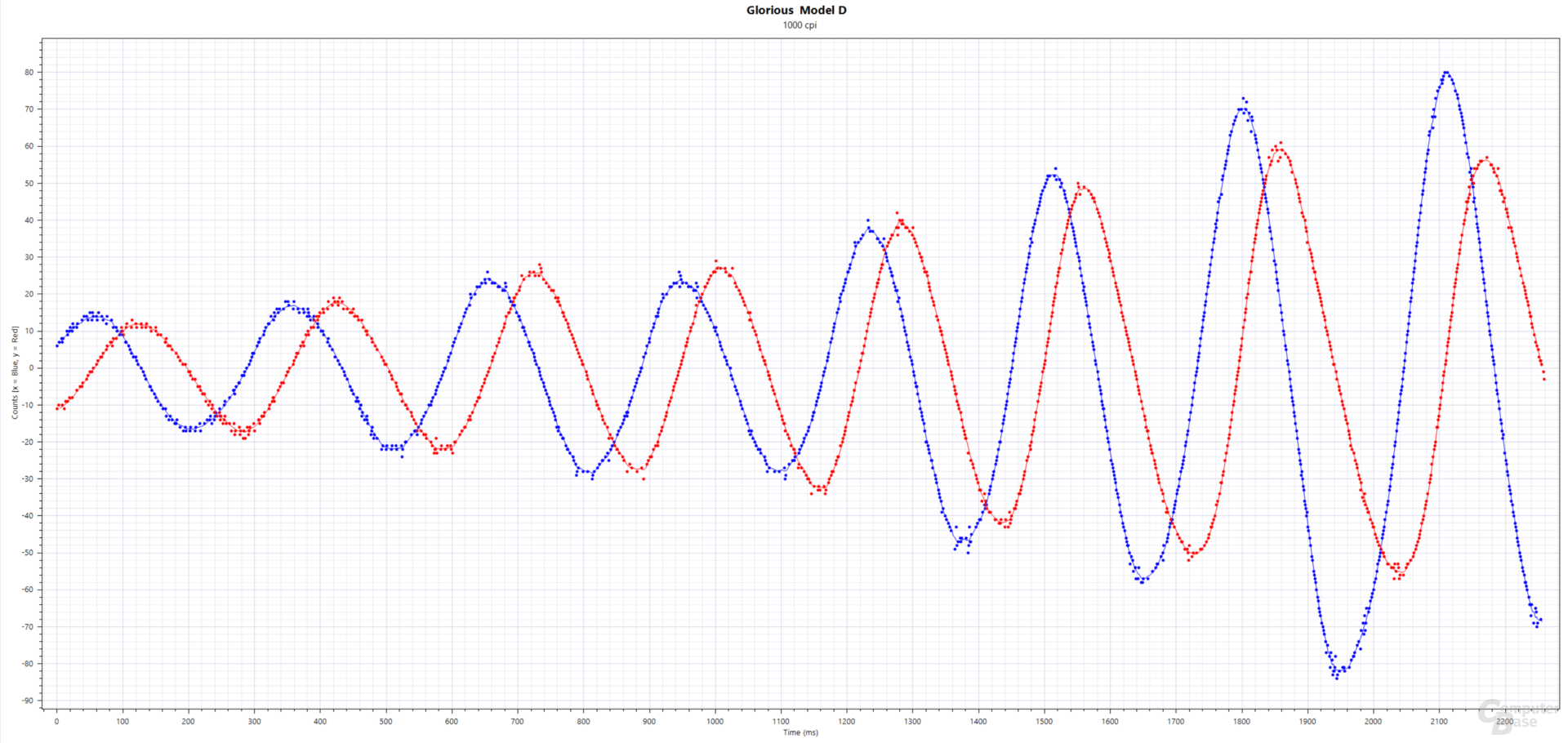The image size is (1568, 743).
Task: Select the '1300' tick on the time axis
Action: (912, 722)
